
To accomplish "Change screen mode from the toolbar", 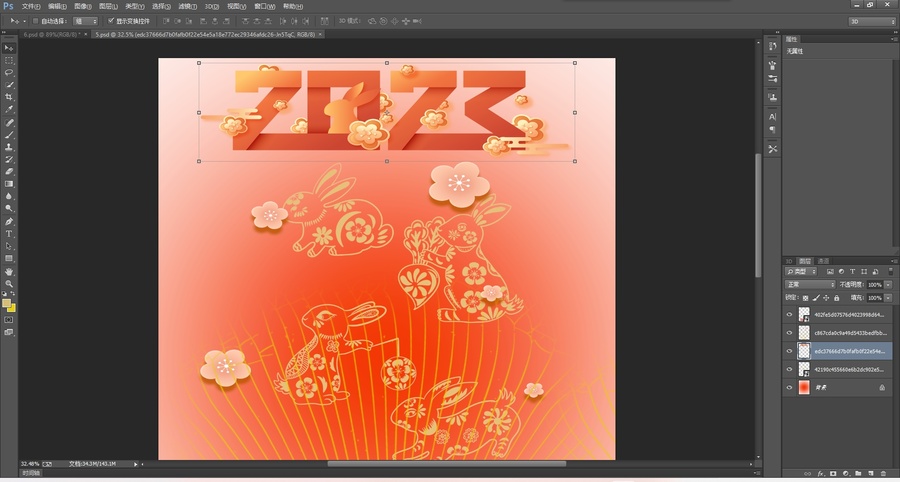I will [x=9, y=332].
